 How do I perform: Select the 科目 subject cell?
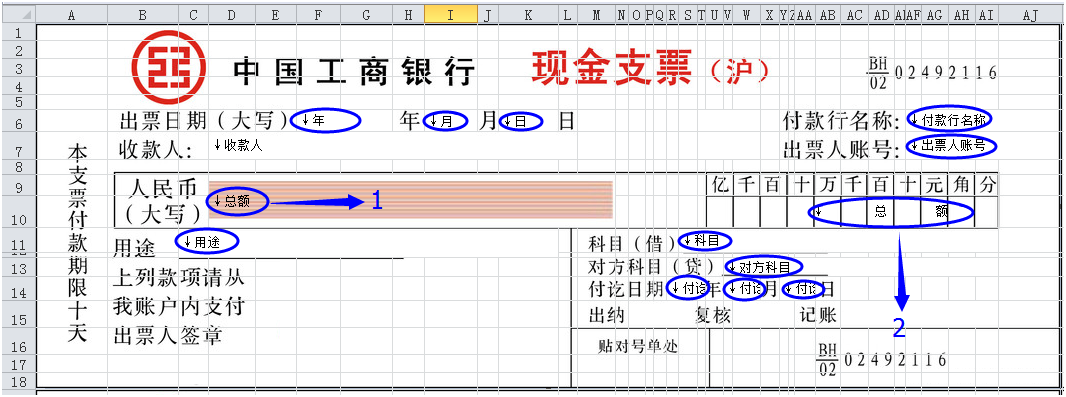(x=704, y=241)
